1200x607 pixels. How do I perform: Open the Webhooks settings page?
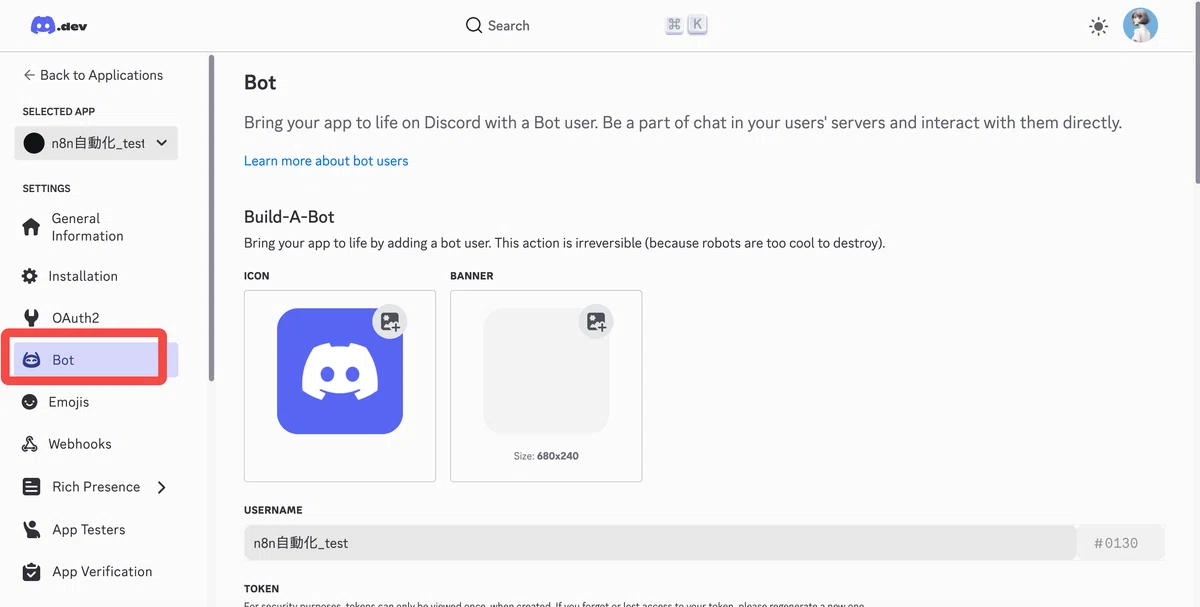coord(97,444)
